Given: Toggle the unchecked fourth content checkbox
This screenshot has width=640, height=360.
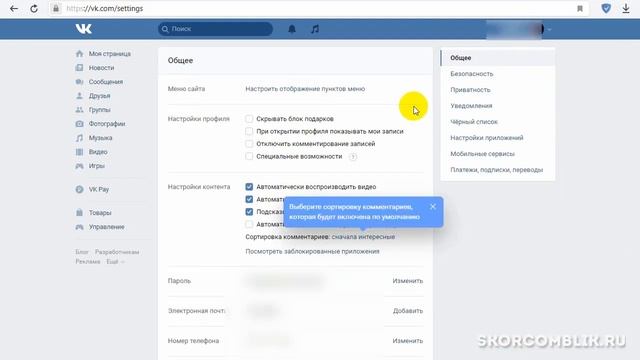Looking at the screenshot, I should 249,224.
